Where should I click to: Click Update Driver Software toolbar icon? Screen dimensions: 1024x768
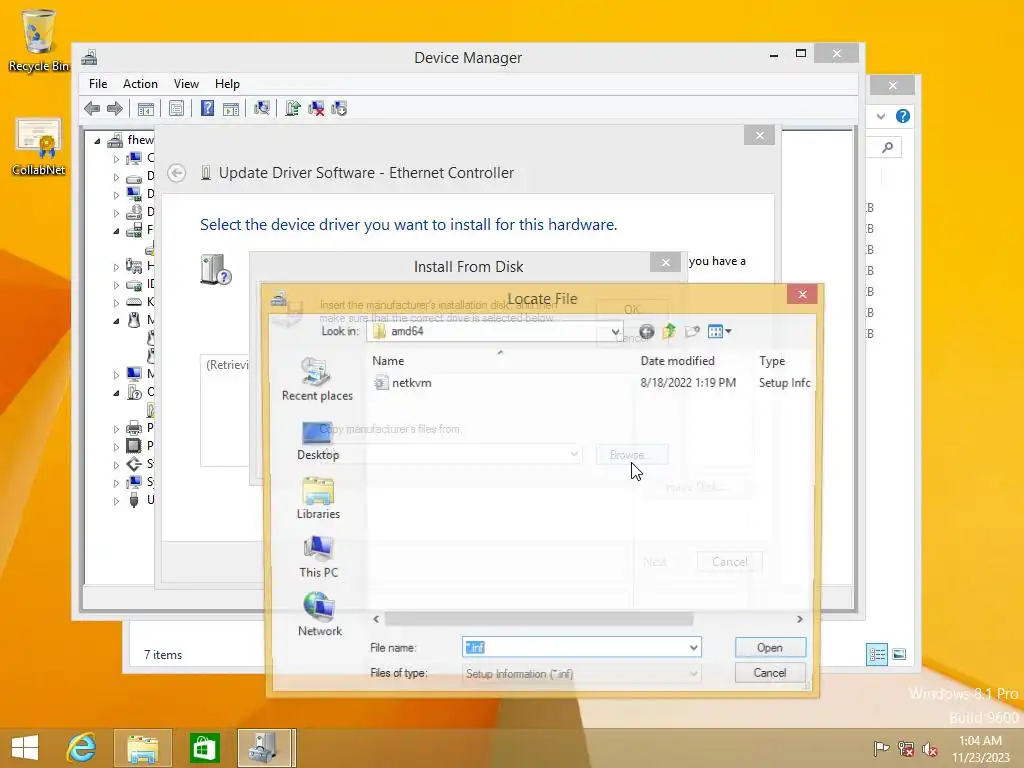[293, 108]
